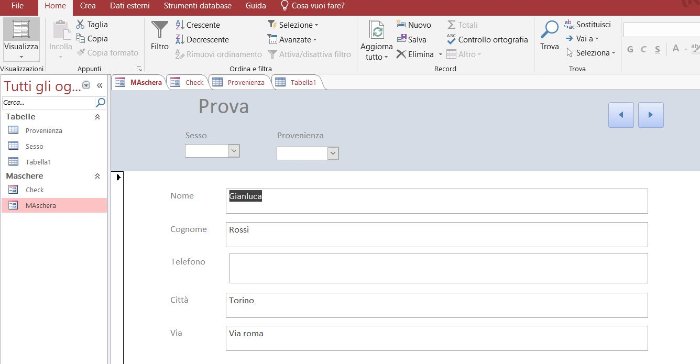Switch to the Crea ribbon tab
Viewport: 700px width, 364px height.
88,6
